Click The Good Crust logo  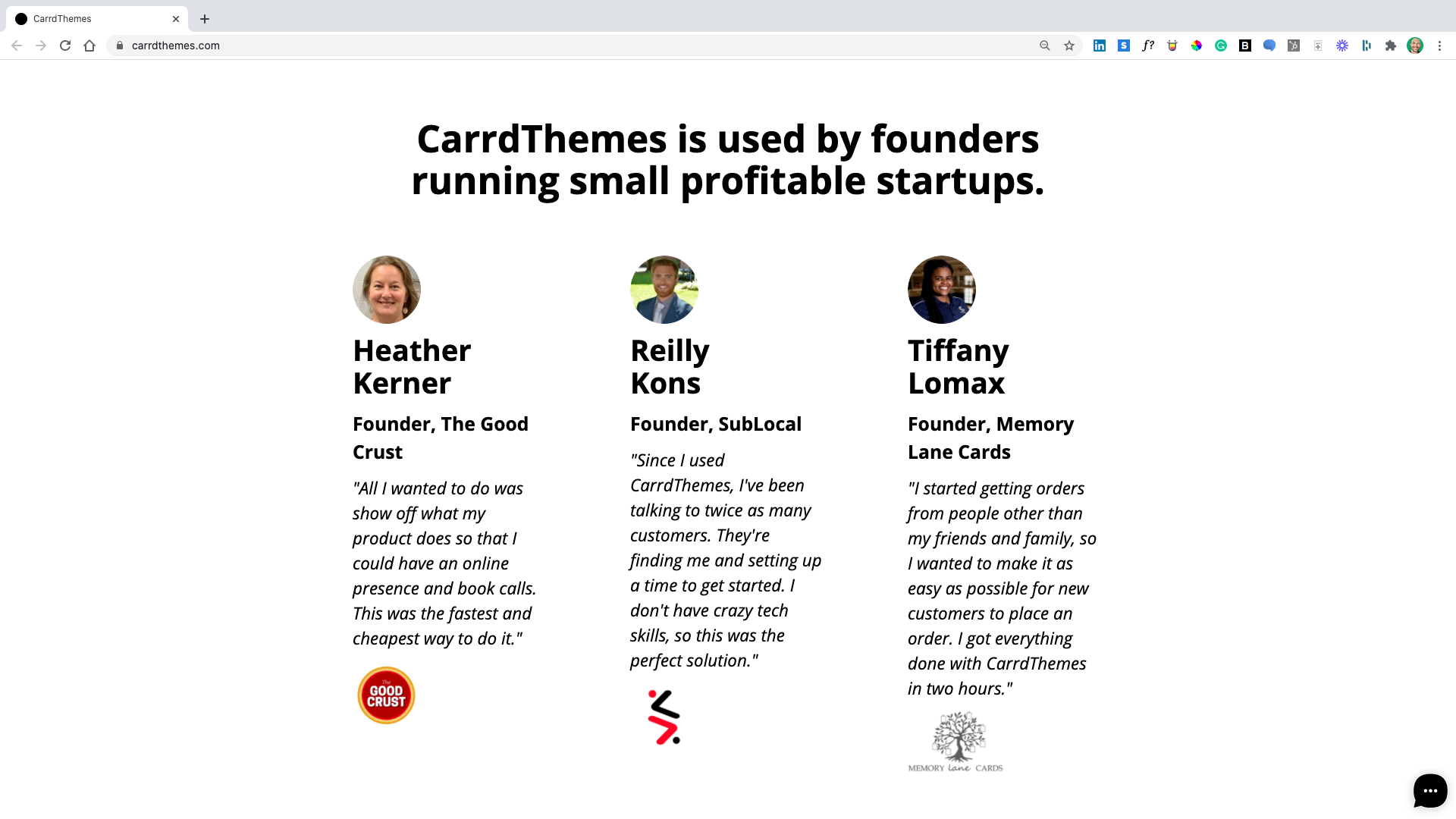[x=386, y=695]
